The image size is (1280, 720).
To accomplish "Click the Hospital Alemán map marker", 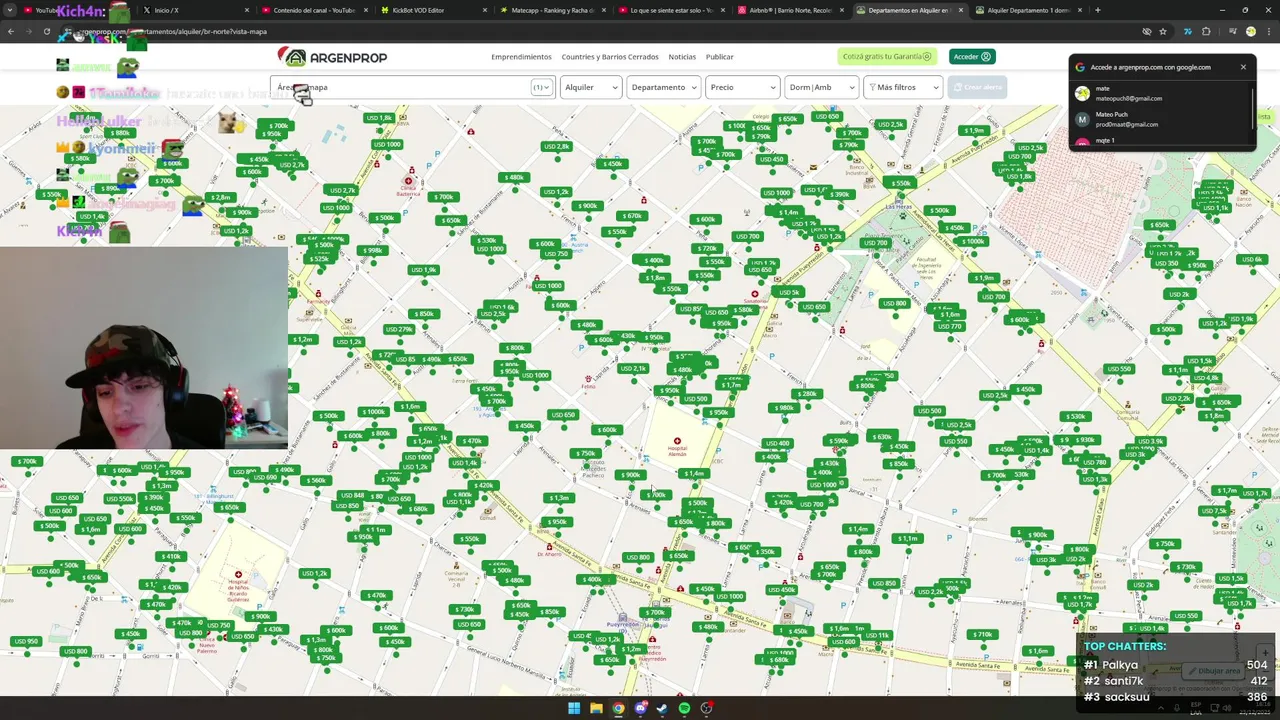I will click(677, 441).
